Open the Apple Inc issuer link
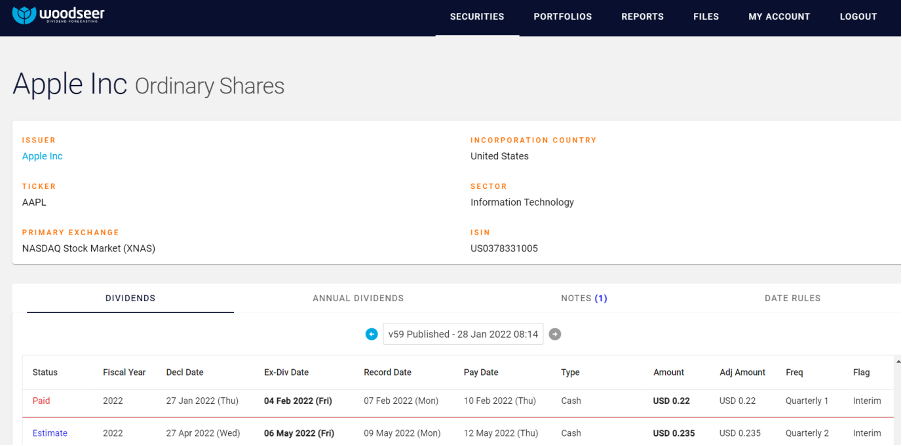Screen dimensions: 902x446 tap(43, 156)
